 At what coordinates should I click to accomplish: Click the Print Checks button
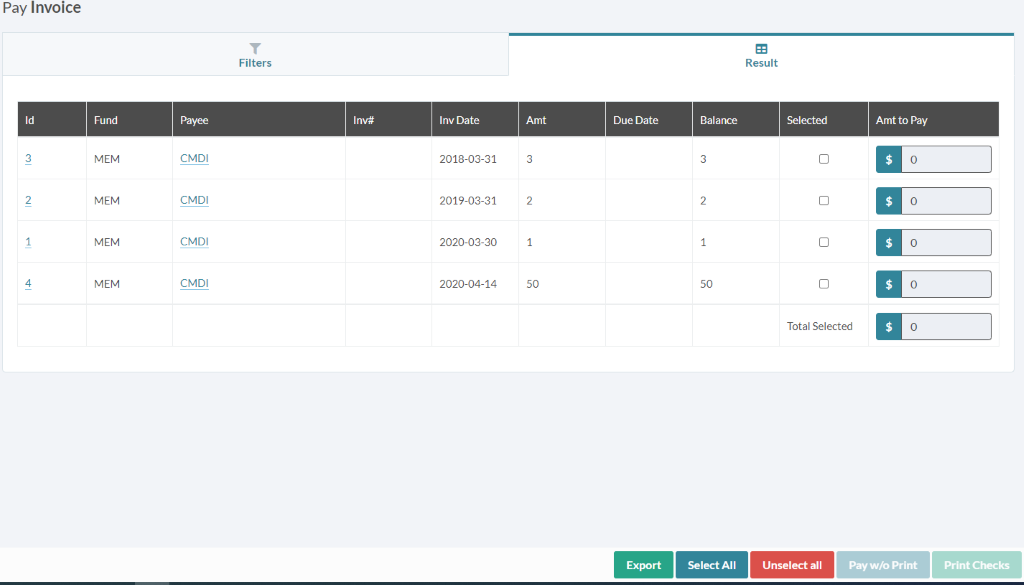pyautogui.click(x=976, y=565)
